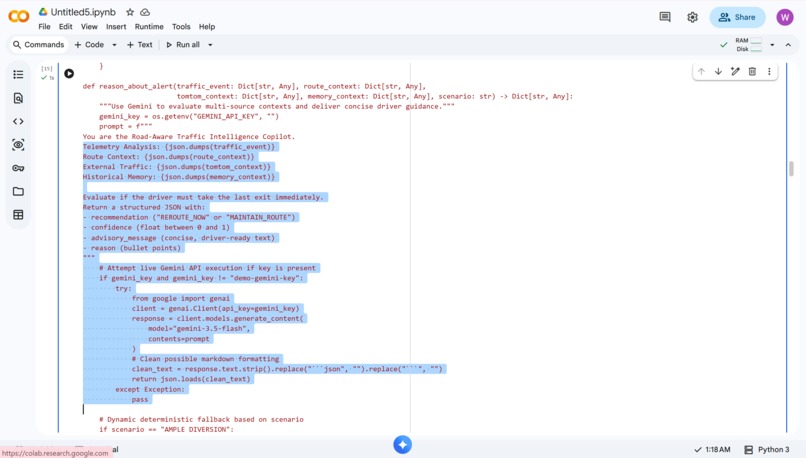The height and width of the screenshot is (458, 806).
Task: Run the code cell play button
Action: 69,74
